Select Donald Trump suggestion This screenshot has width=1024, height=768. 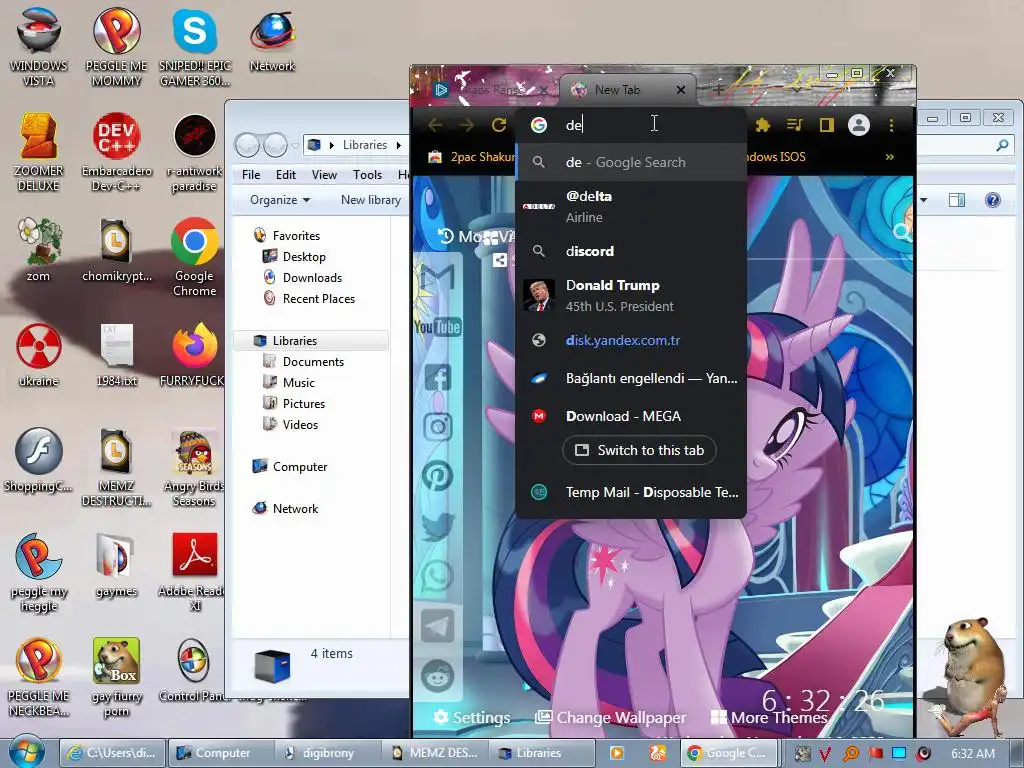tap(631, 295)
